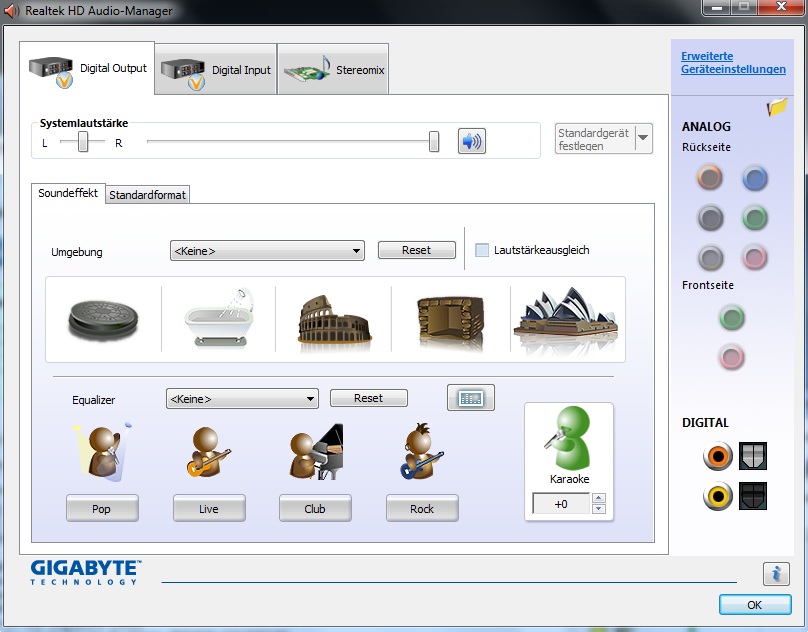
Task: Apply the Pop equalizer preset
Action: click(x=102, y=509)
